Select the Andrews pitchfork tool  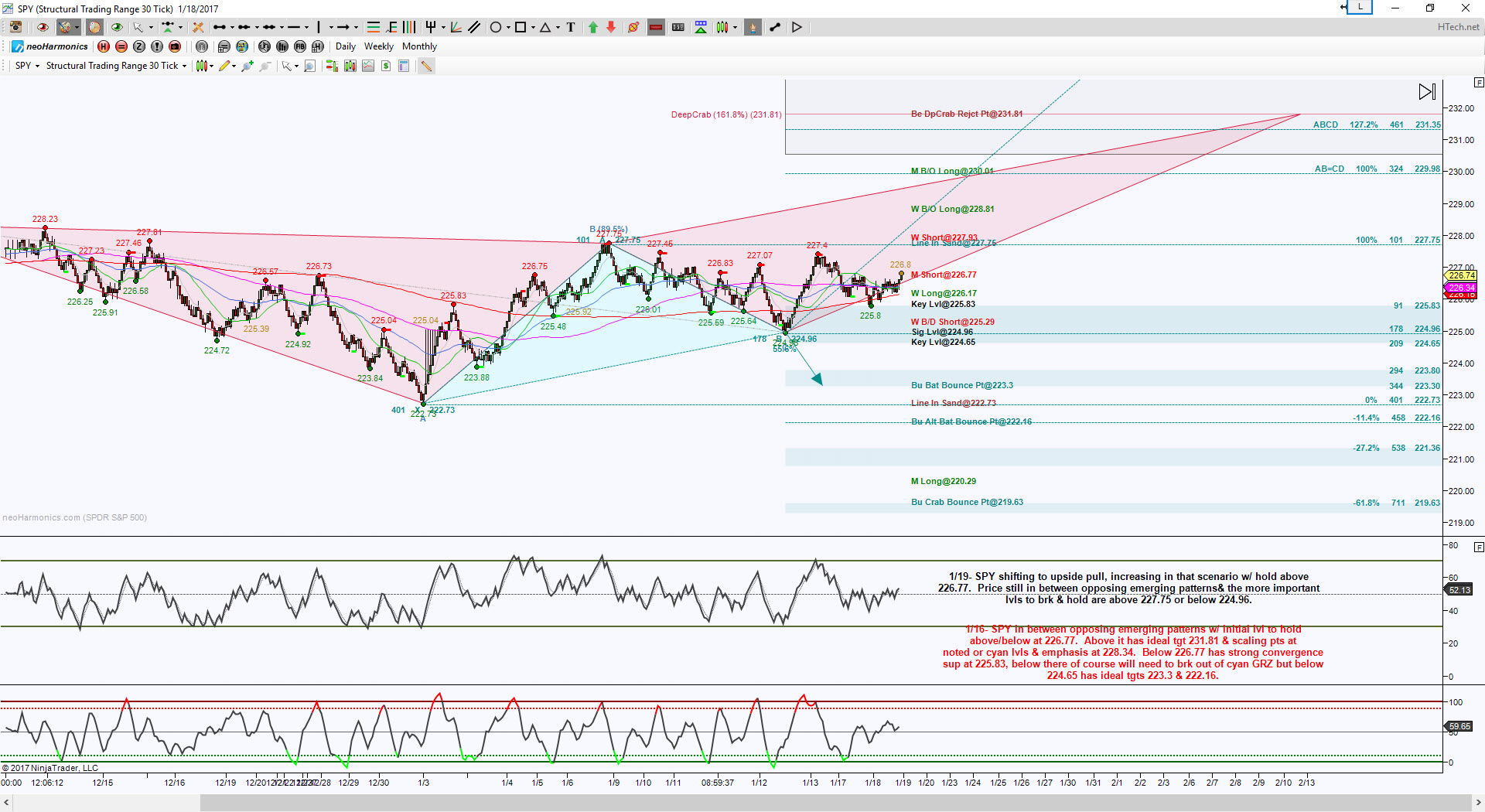(x=432, y=27)
